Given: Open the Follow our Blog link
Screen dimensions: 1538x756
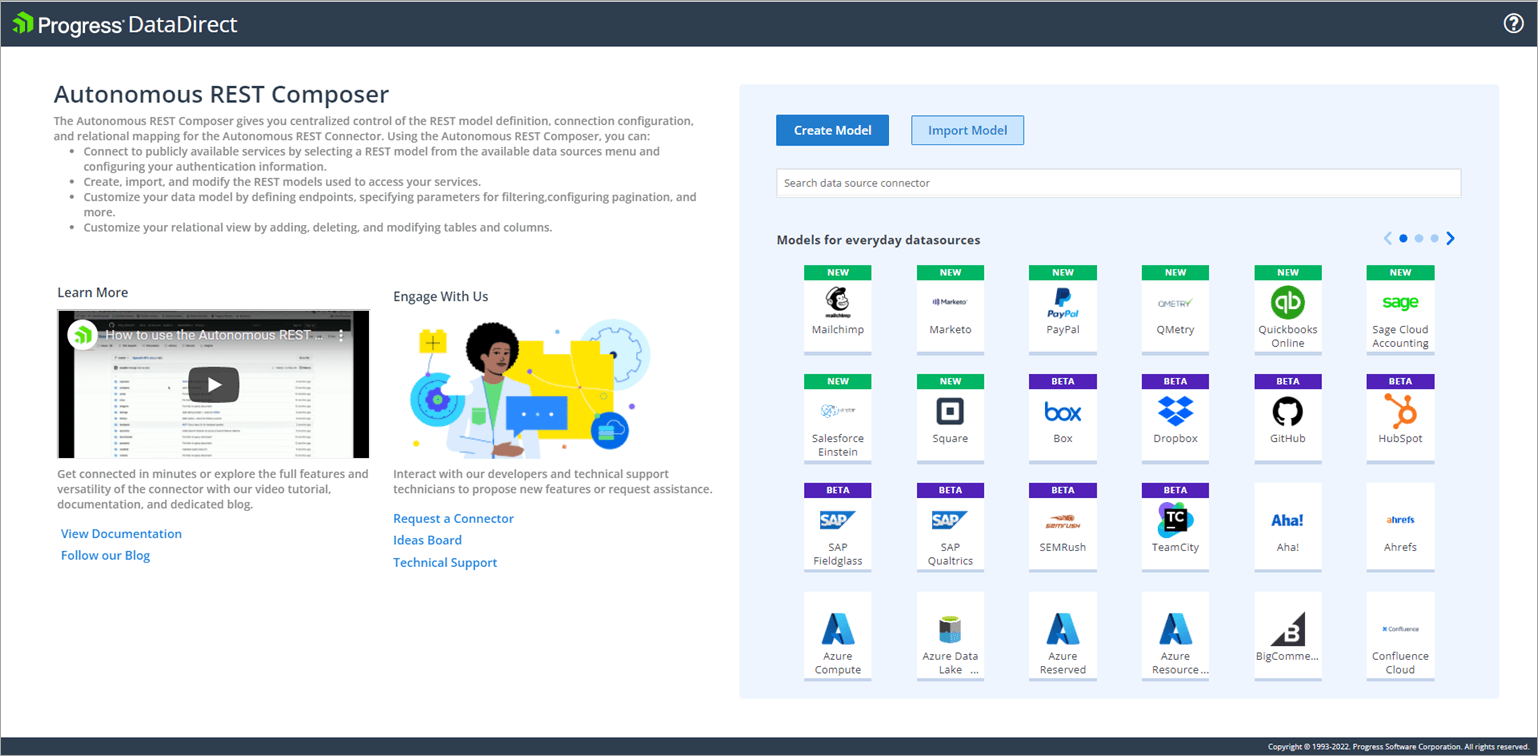Looking at the screenshot, I should 105,555.
